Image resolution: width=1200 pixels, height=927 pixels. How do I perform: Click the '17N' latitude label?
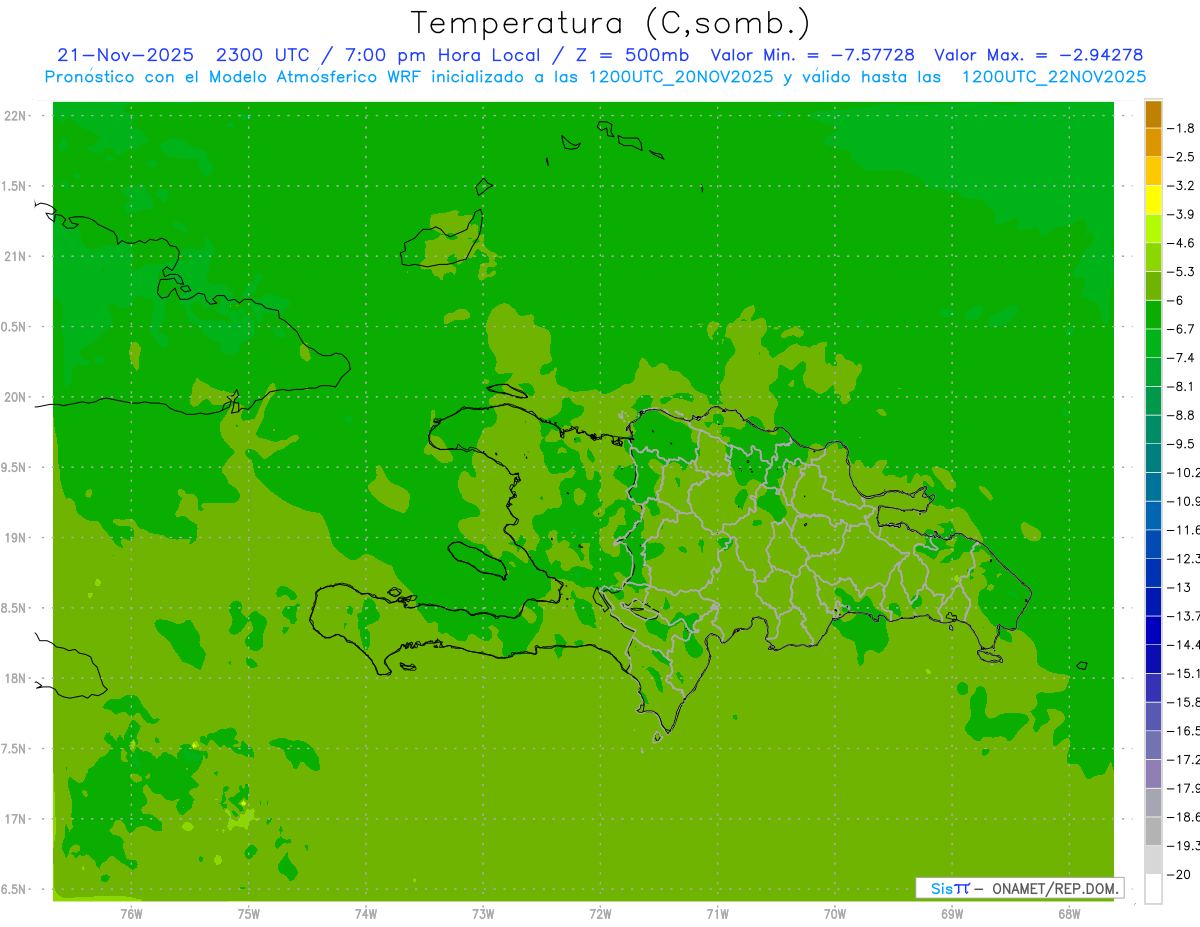tap(15, 819)
